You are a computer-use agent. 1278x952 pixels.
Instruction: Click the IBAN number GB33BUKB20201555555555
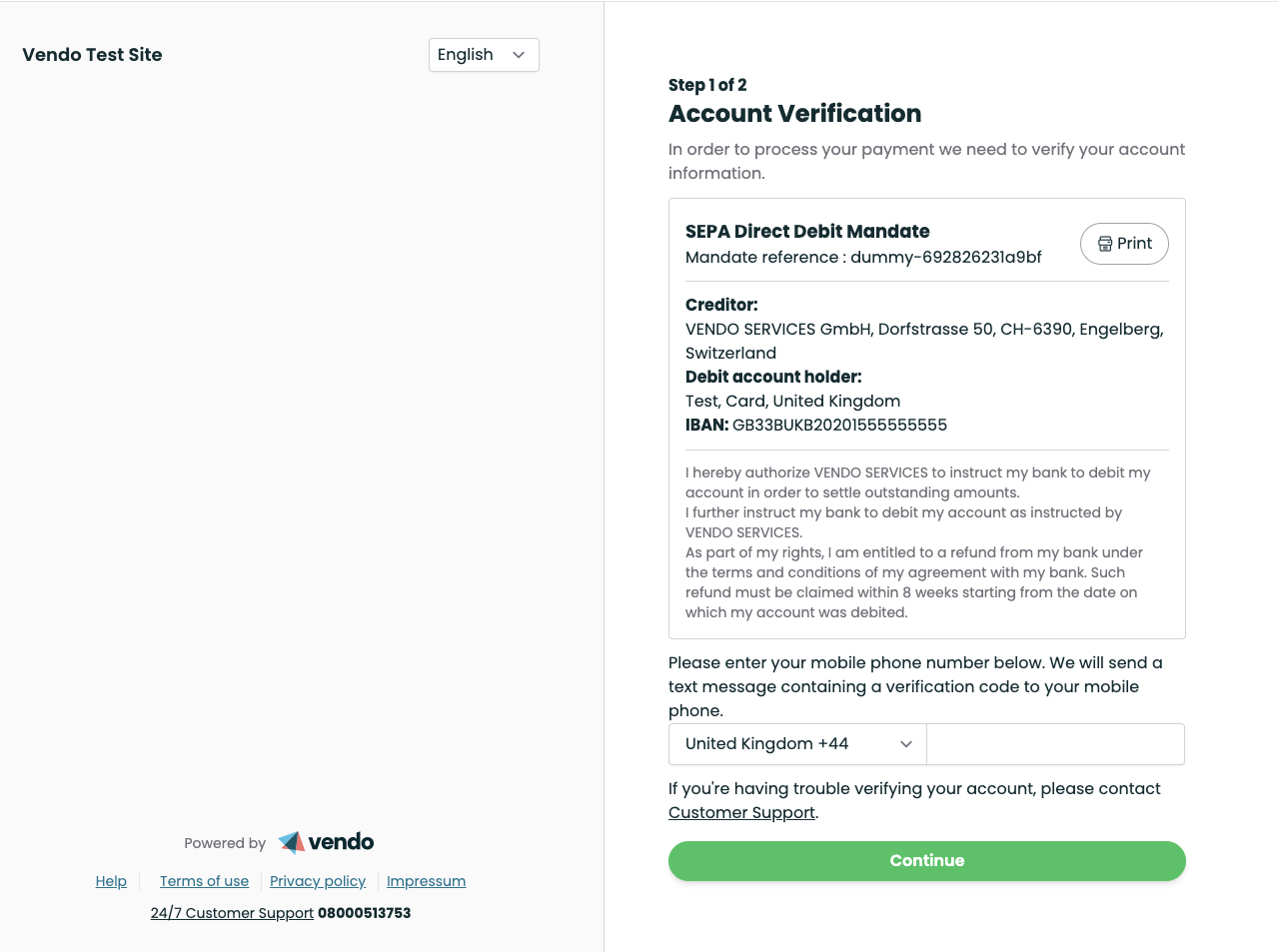(839, 426)
